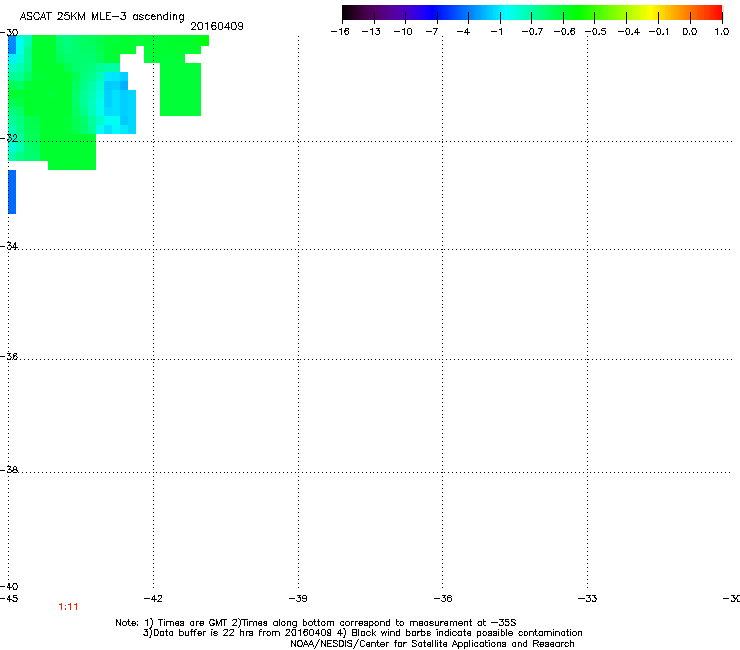Click the color bar label -7
Image resolution: width=740 pixels, height=650 pixels.
[432, 32]
